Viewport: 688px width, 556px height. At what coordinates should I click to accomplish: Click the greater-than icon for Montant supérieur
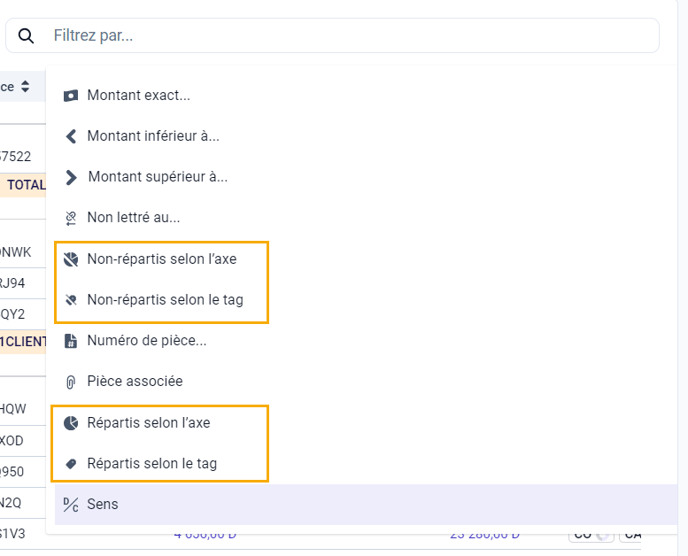(x=71, y=177)
